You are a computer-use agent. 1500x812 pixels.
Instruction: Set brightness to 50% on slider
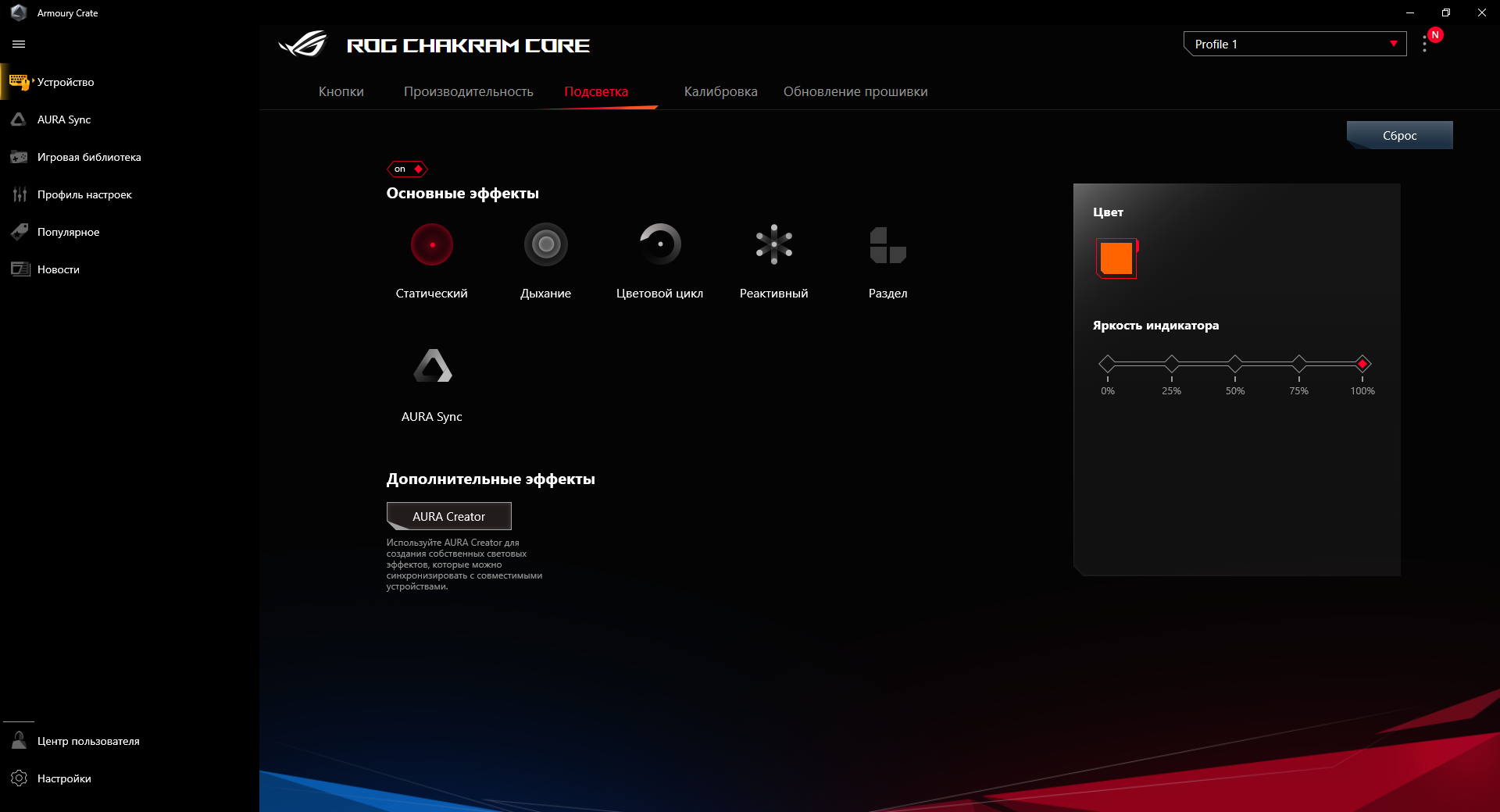coord(1235,364)
